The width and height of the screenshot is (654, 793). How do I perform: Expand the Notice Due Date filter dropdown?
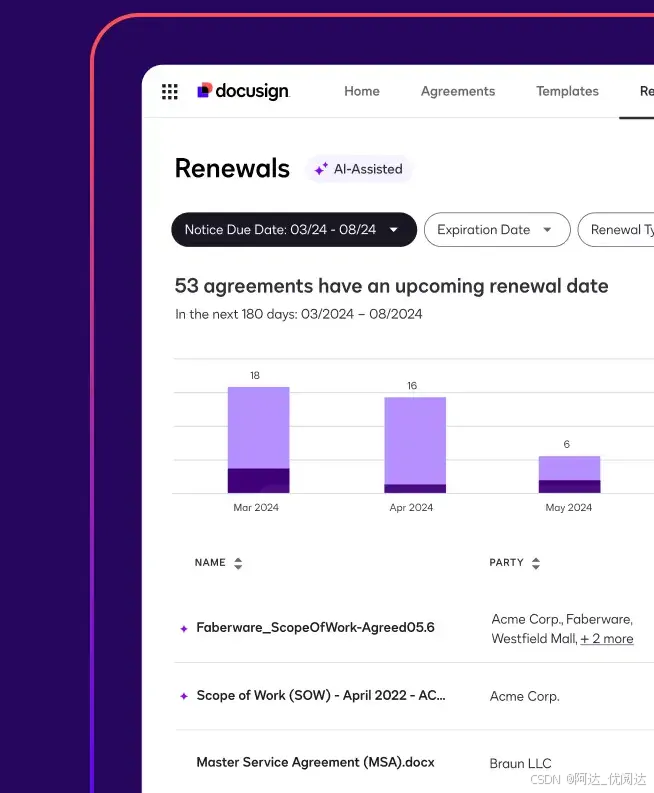click(x=294, y=230)
